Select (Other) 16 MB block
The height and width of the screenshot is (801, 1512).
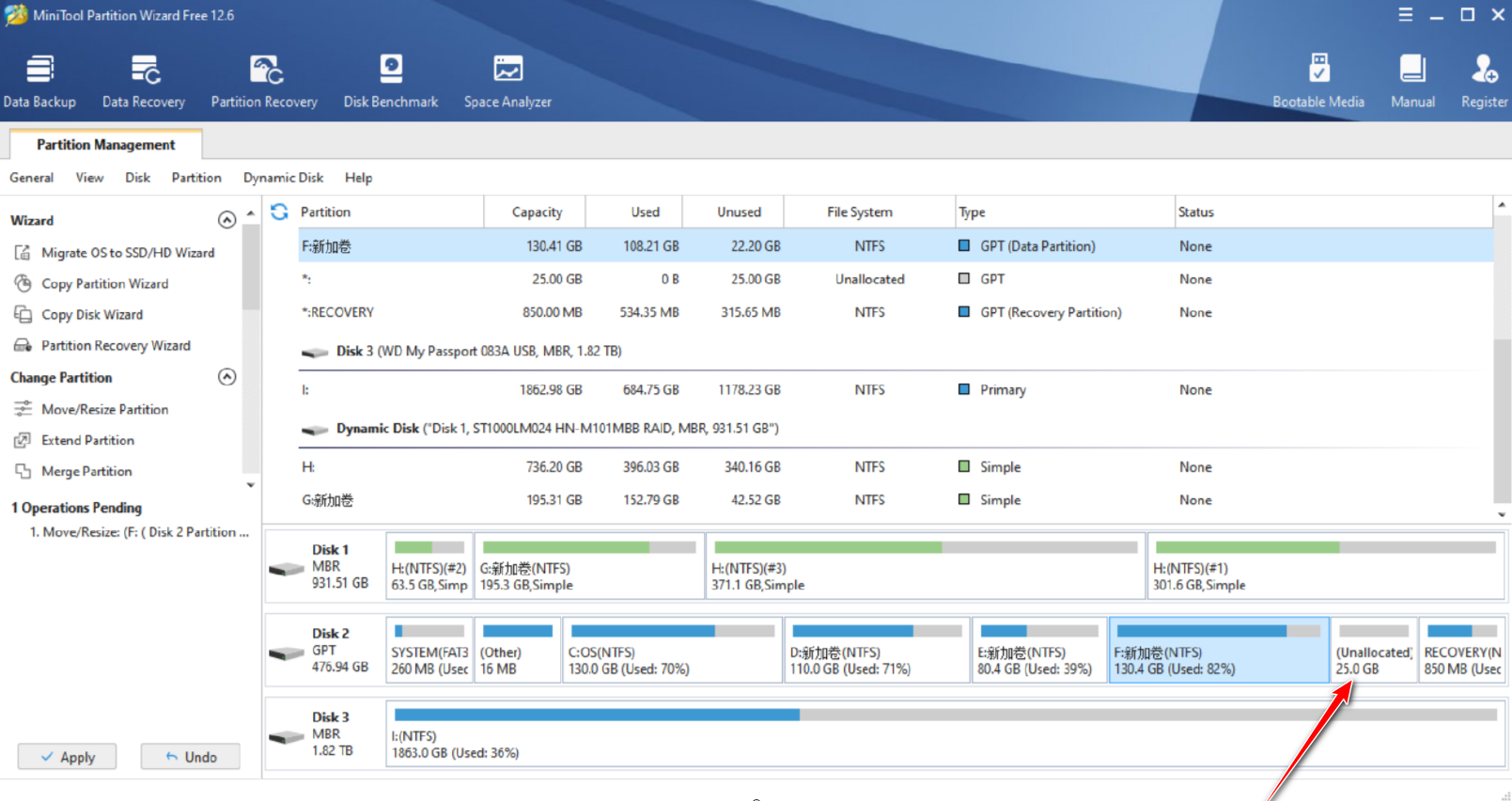pyautogui.click(x=517, y=650)
